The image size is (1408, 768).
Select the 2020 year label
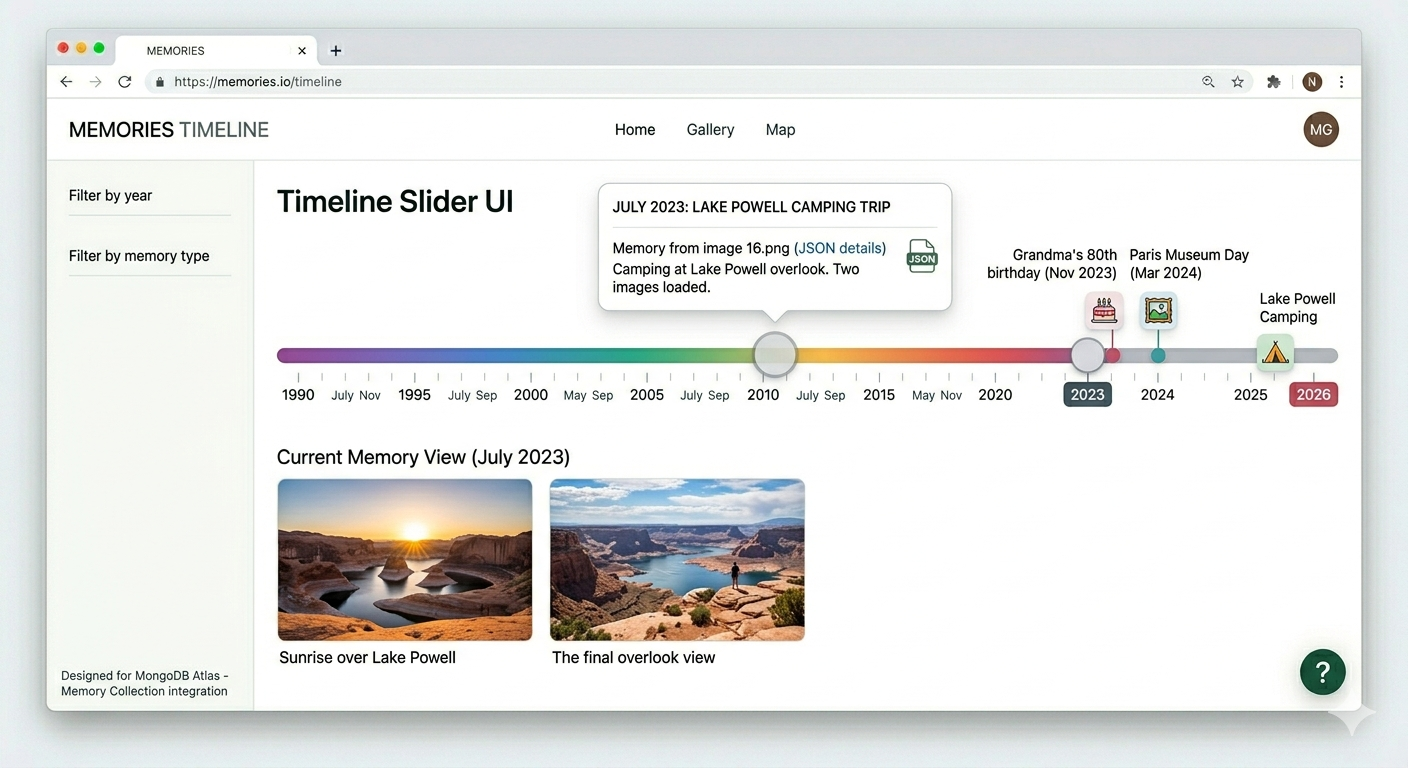click(995, 394)
